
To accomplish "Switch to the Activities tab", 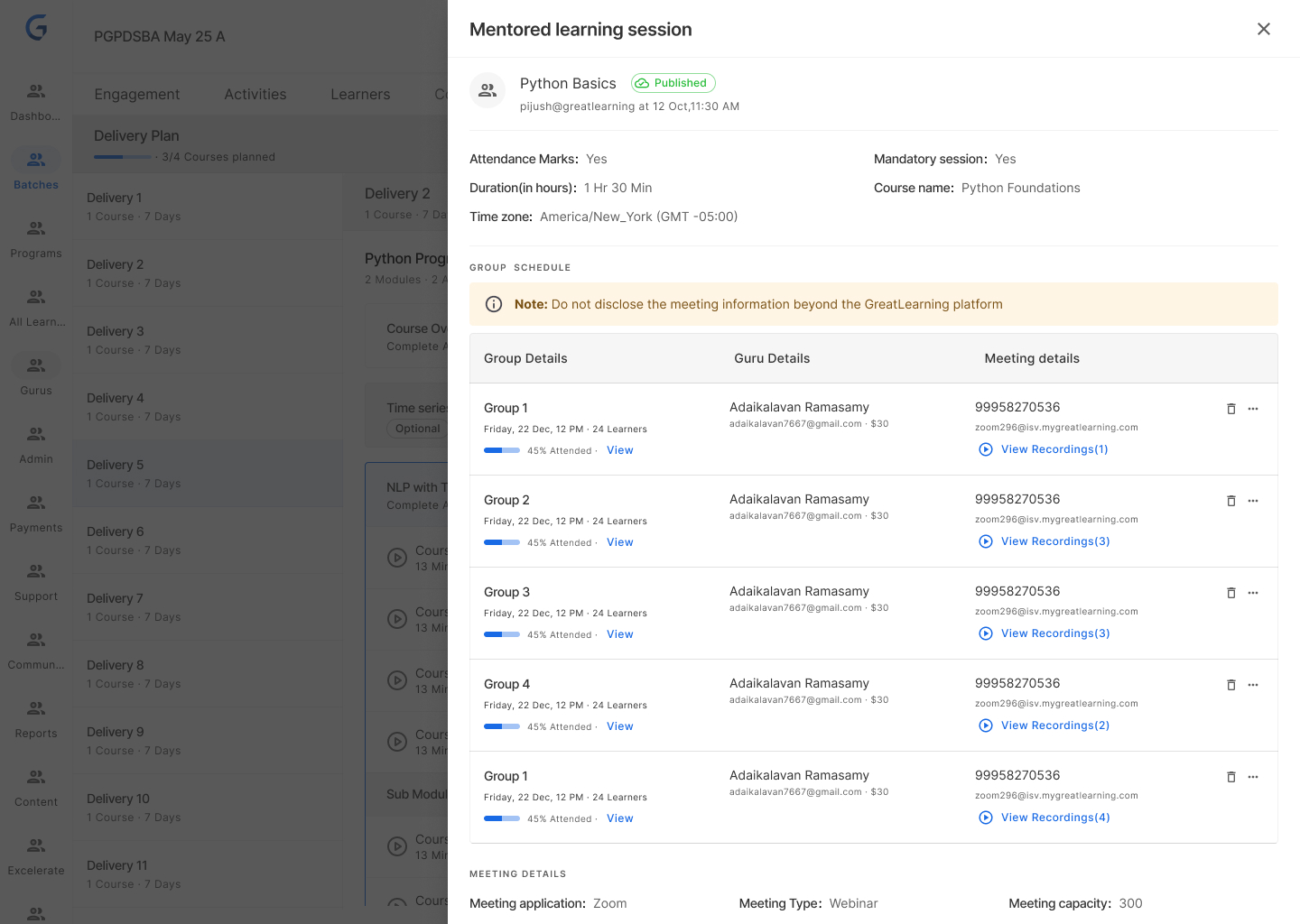I will point(255,94).
